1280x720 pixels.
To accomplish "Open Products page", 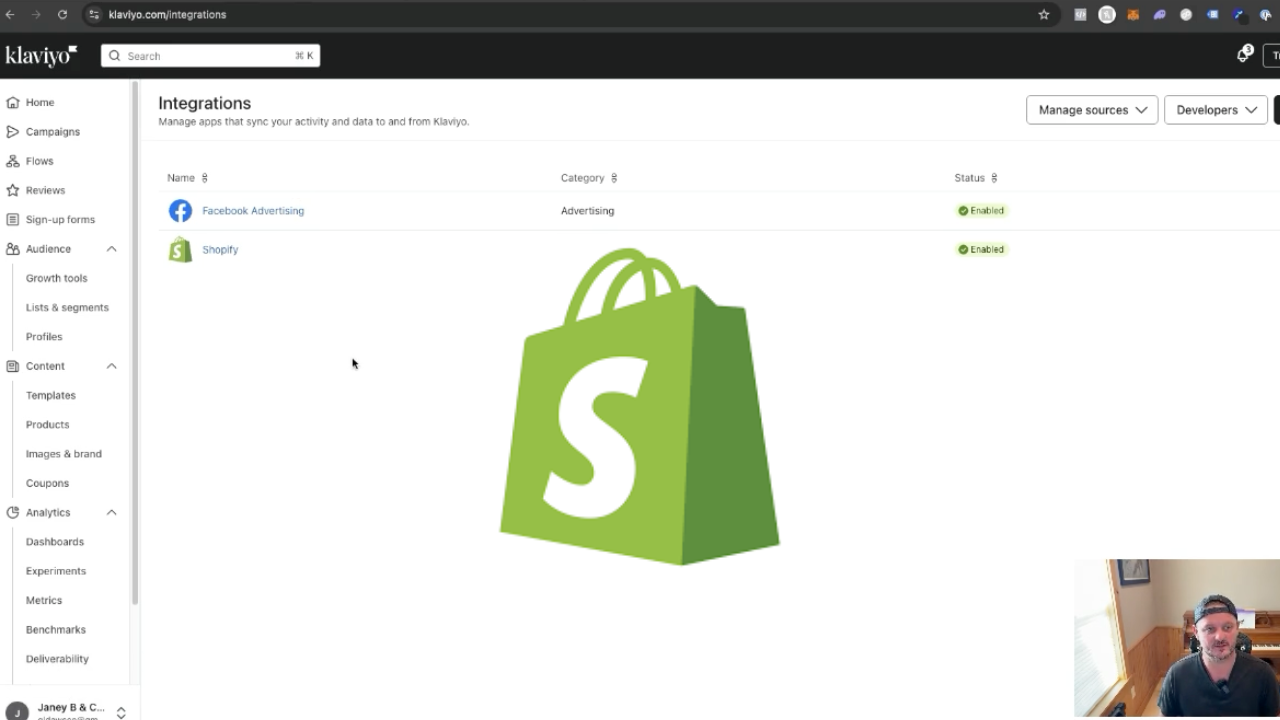I will 47,424.
